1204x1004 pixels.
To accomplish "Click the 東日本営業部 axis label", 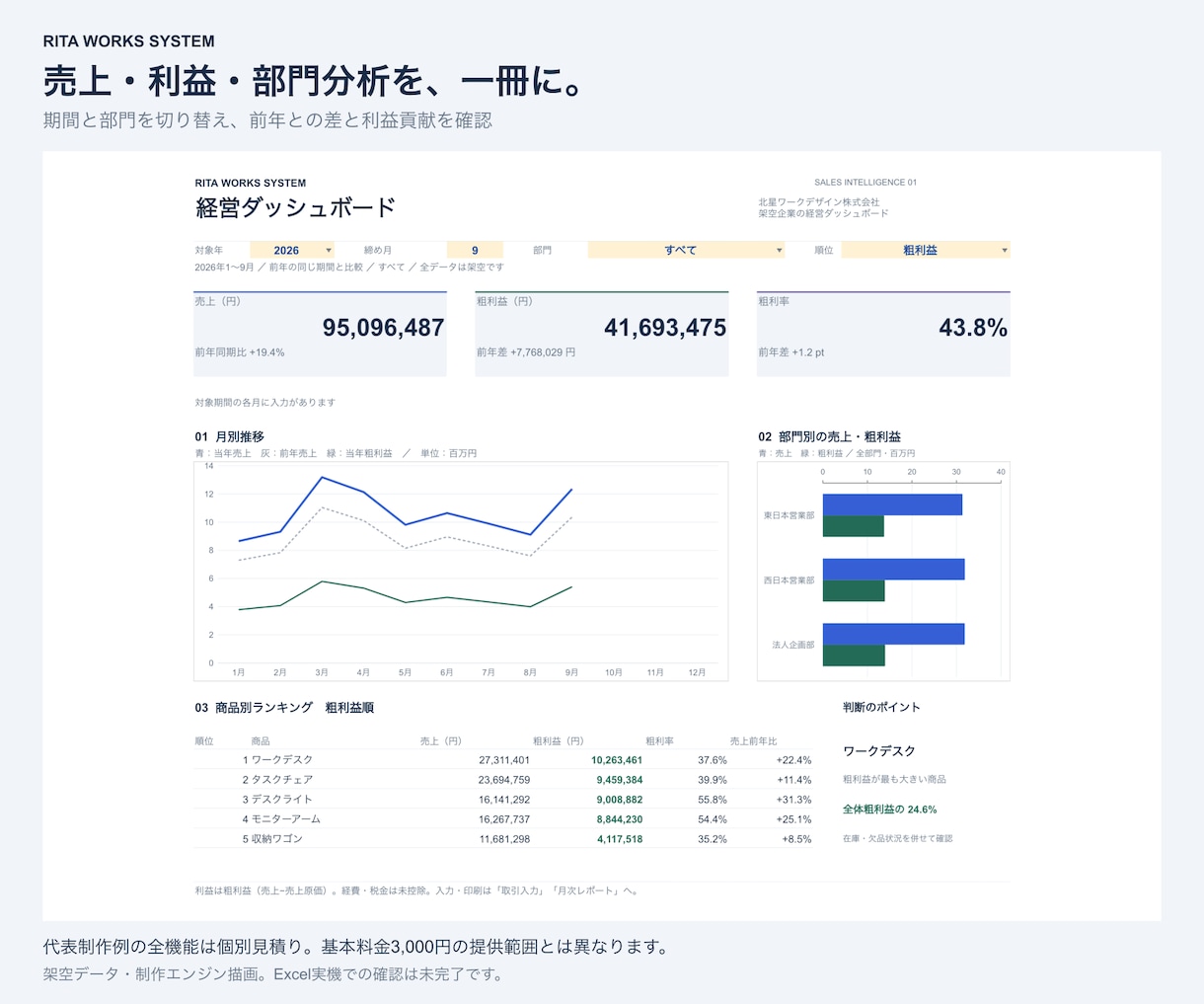I will 789,515.
